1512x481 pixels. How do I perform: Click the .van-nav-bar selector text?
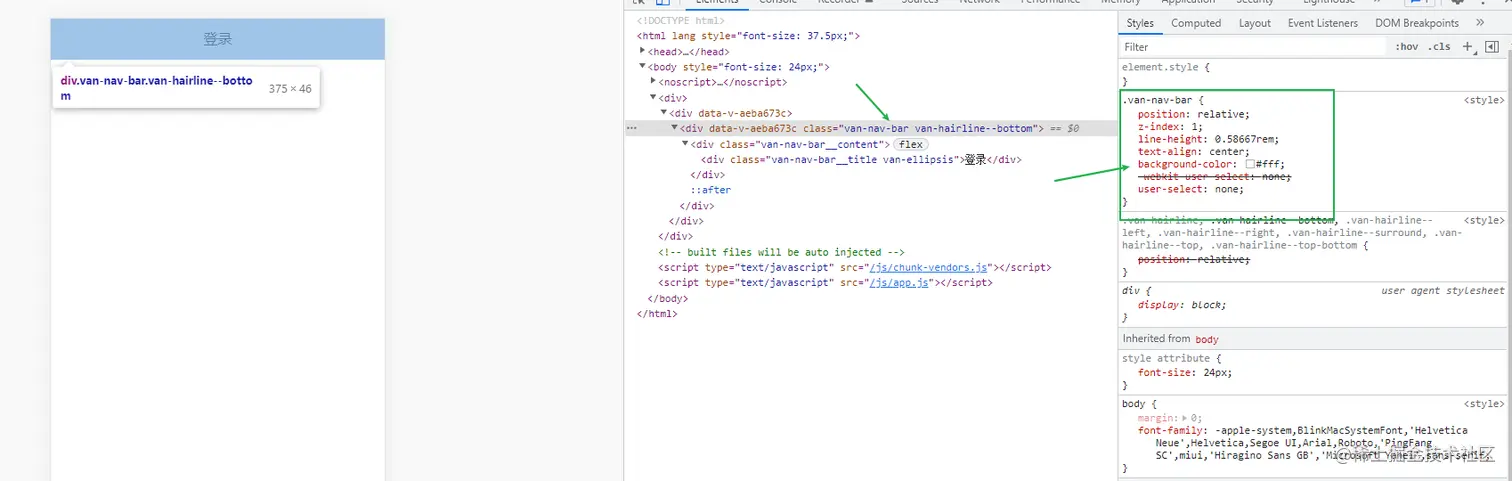click(x=1159, y=100)
